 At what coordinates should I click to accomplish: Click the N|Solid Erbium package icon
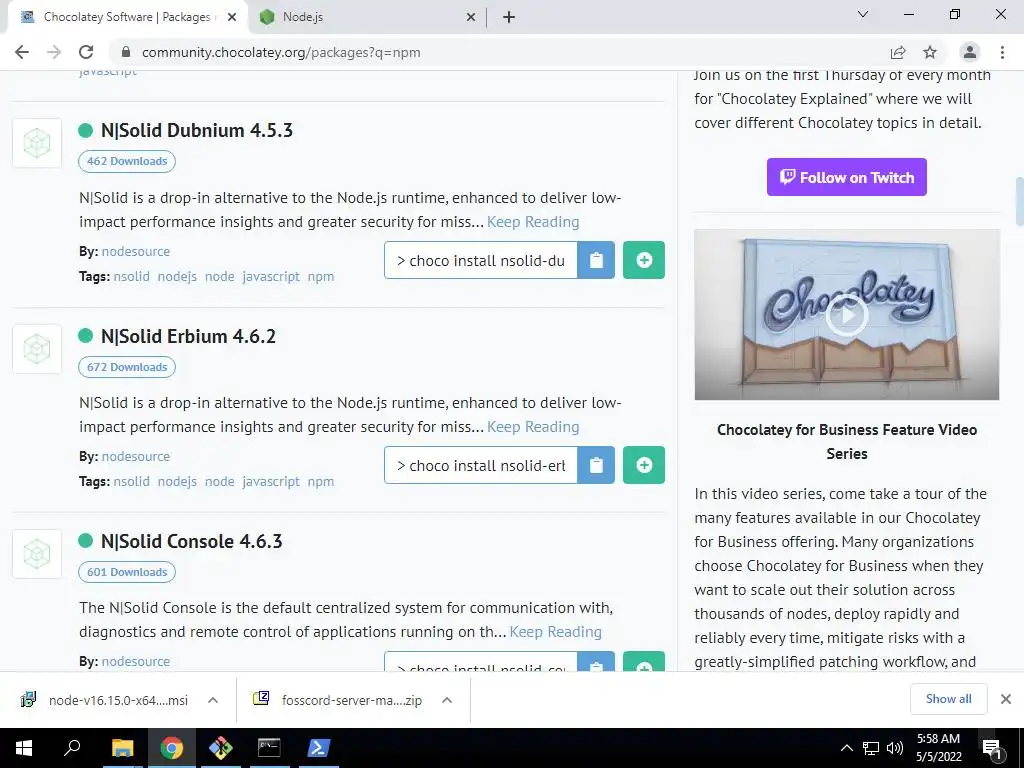(x=37, y=349)
